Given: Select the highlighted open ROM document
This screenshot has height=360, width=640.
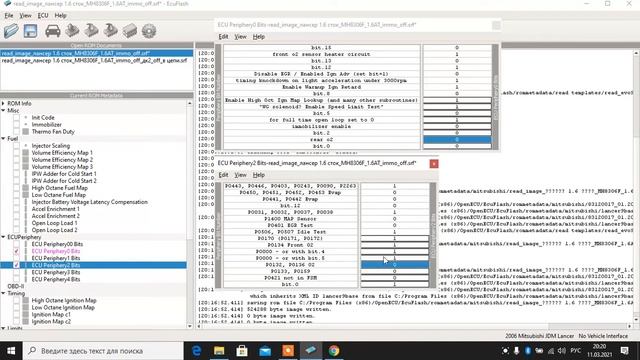Looking at the screenshot, I should pos(97,53).
